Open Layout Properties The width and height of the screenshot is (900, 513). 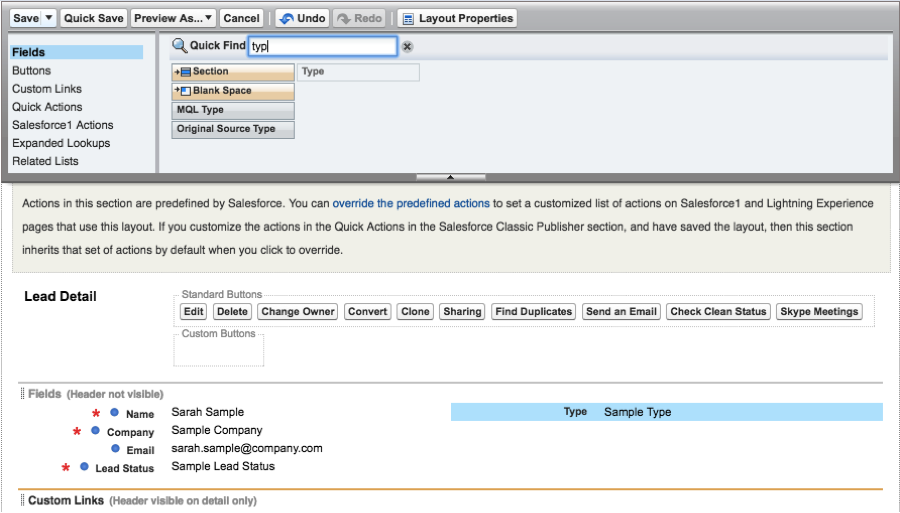[457, 18]
